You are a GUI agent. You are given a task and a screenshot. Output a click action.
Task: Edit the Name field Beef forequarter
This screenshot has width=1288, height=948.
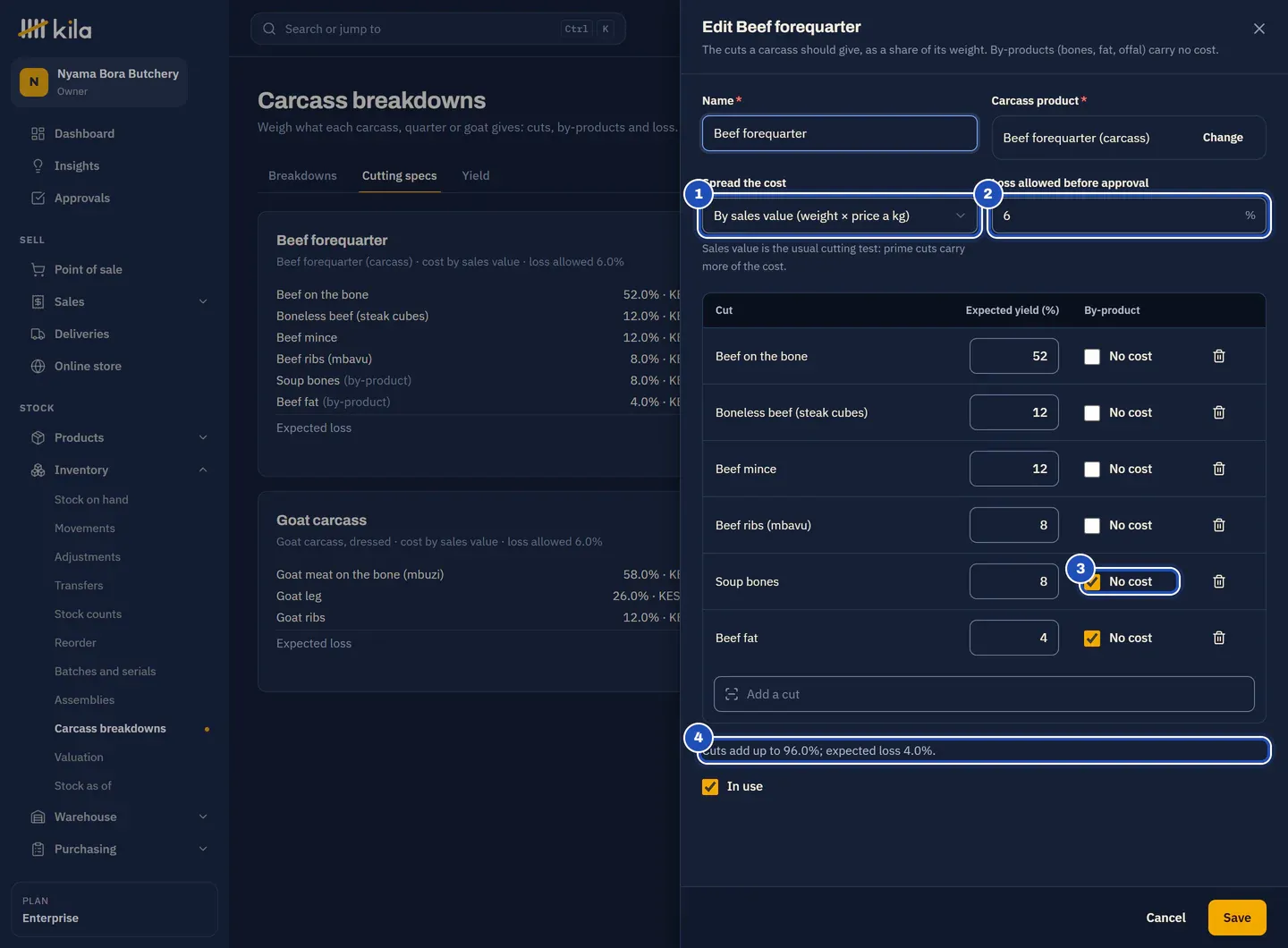(x=839, y=133)
